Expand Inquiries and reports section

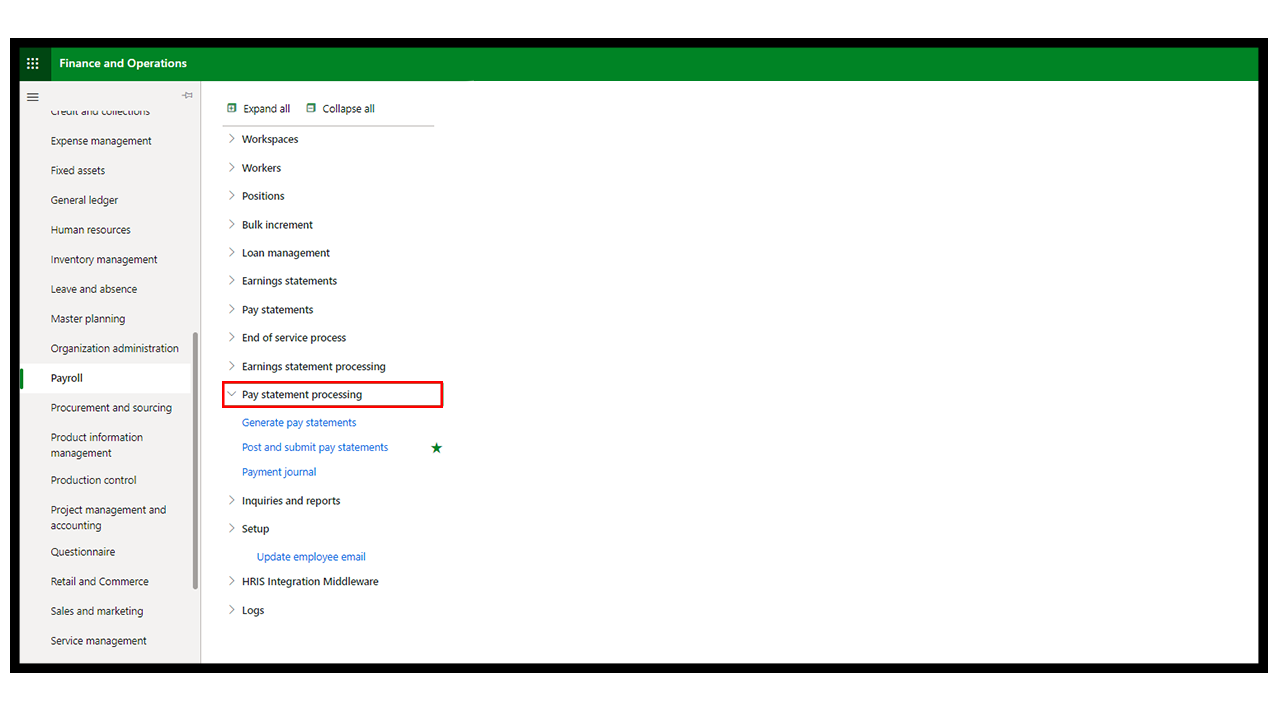pyautogui.click(x=232, y=501)
